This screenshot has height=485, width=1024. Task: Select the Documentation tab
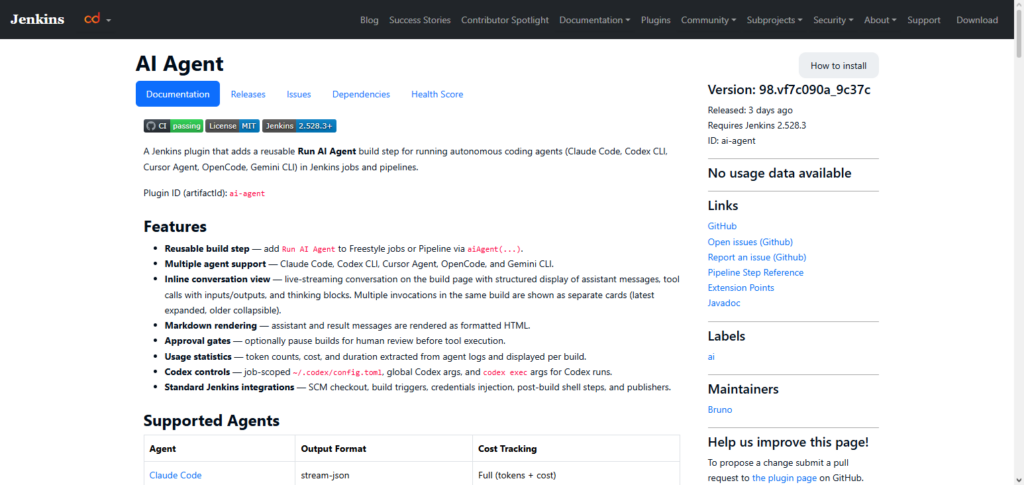pyautogui.click(x=178, y=94)
